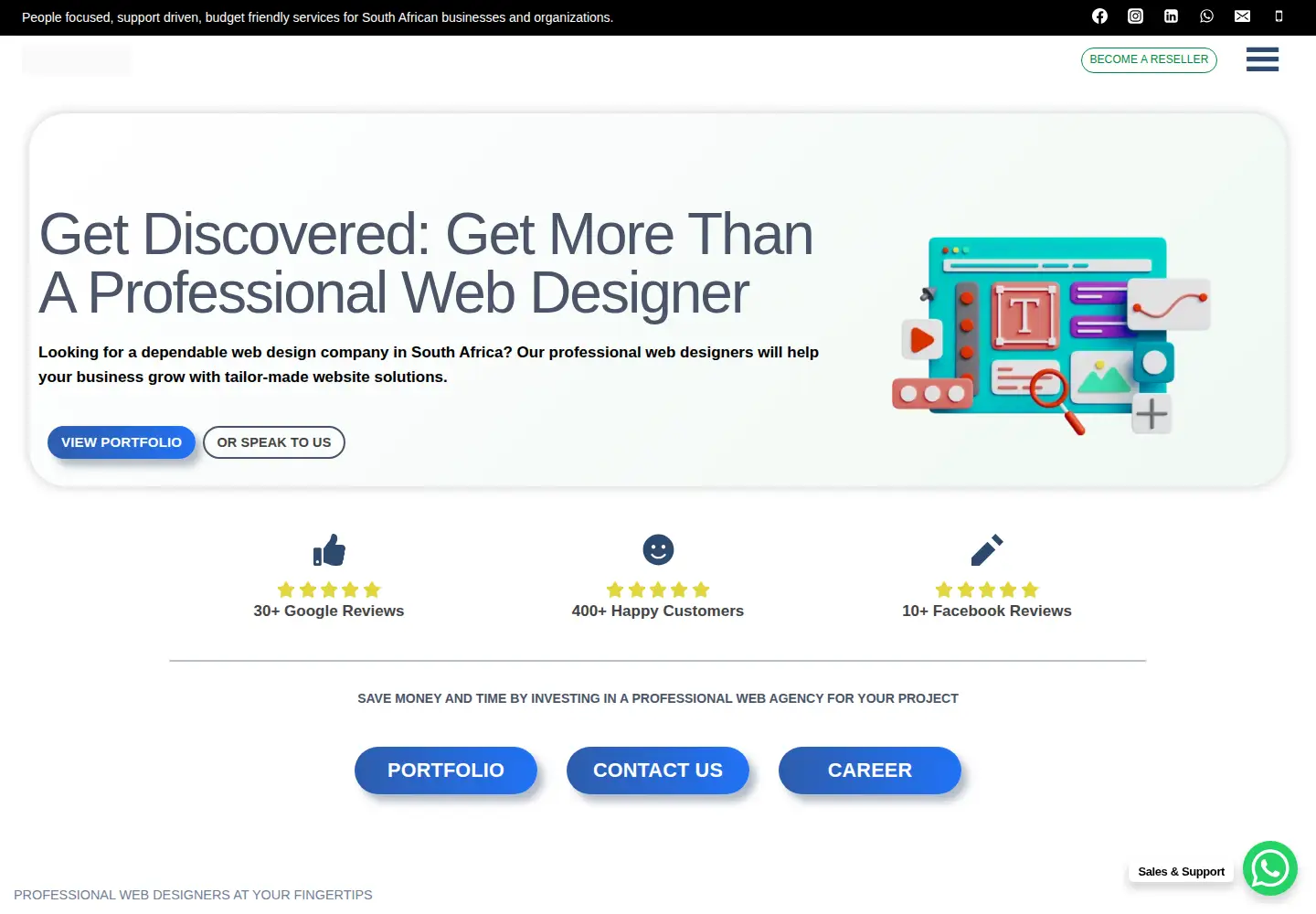Screen dimensions: 1316x914
Task: Click the WhatsApp icon in top bar
Action: tap(1206, 16)
